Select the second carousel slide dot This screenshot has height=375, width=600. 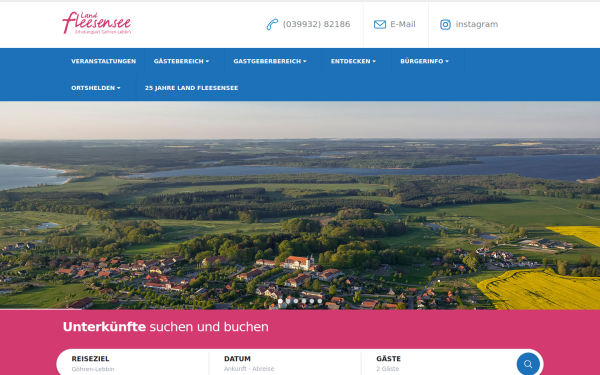tap(288, 301)
